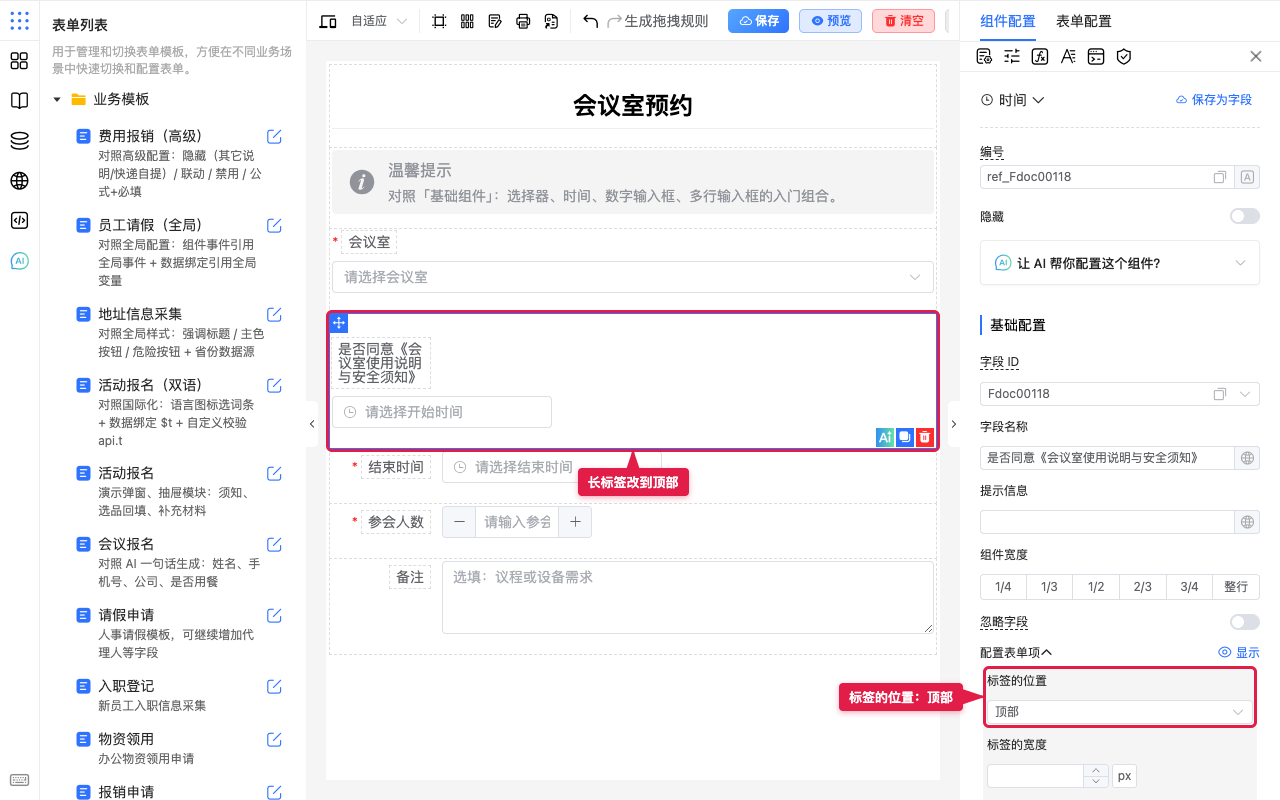Click the print icon in the top toolbar
This screenshot has width=1280, height=800.
point(523,21)
